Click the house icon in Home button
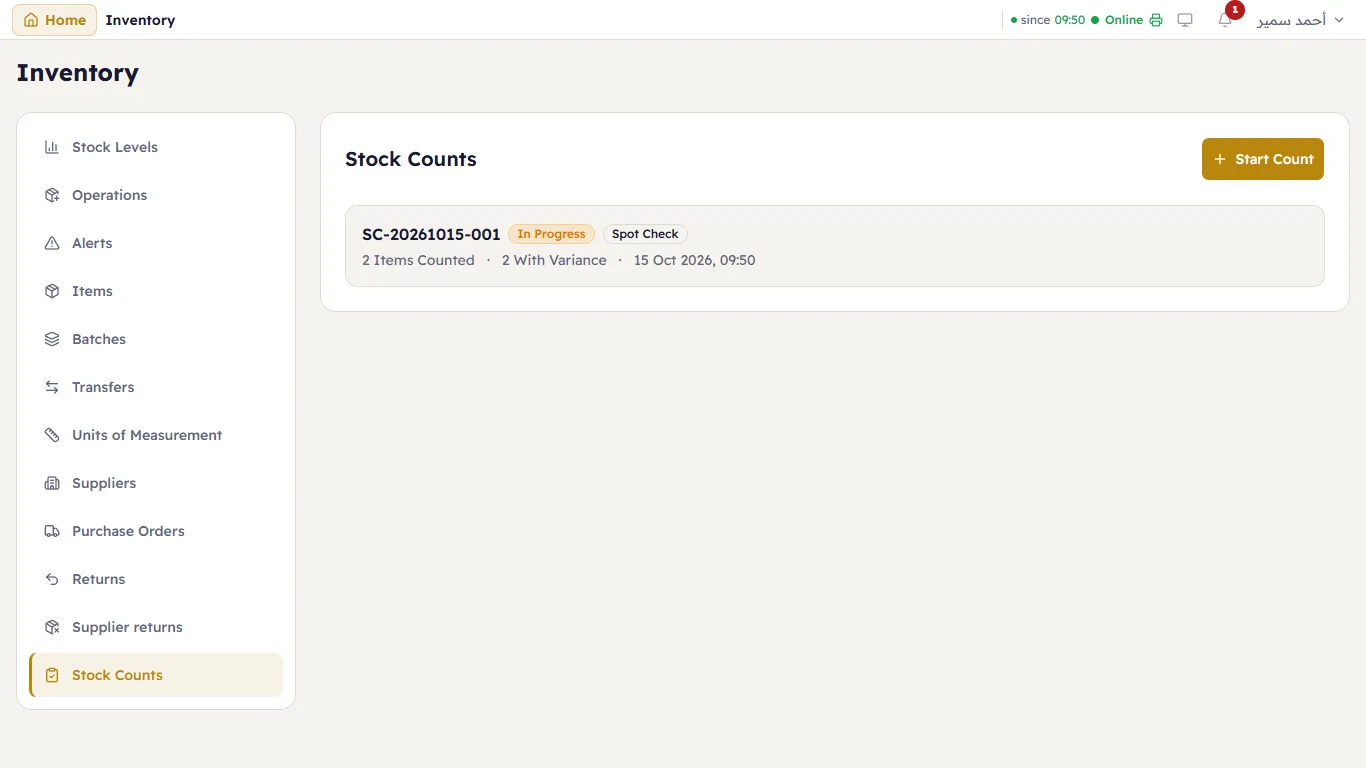Image resolution: width=1366 pixels, height=768 pixels. tap(31, 20)
